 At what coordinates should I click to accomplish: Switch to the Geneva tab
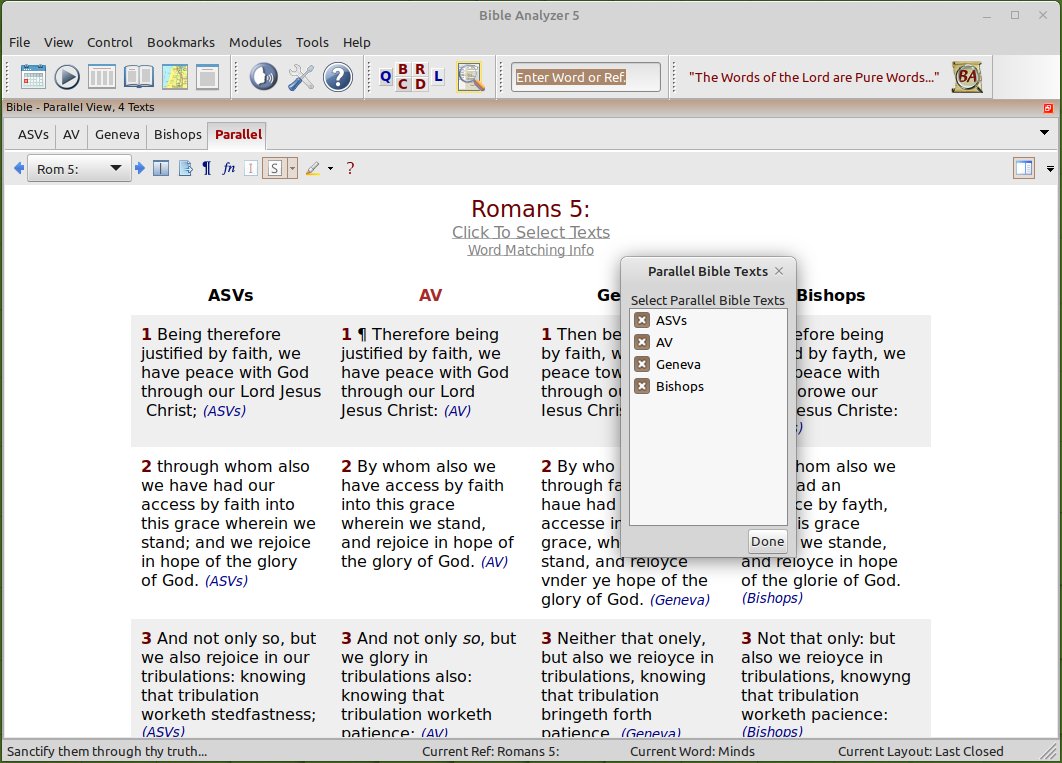click(117, 134)
